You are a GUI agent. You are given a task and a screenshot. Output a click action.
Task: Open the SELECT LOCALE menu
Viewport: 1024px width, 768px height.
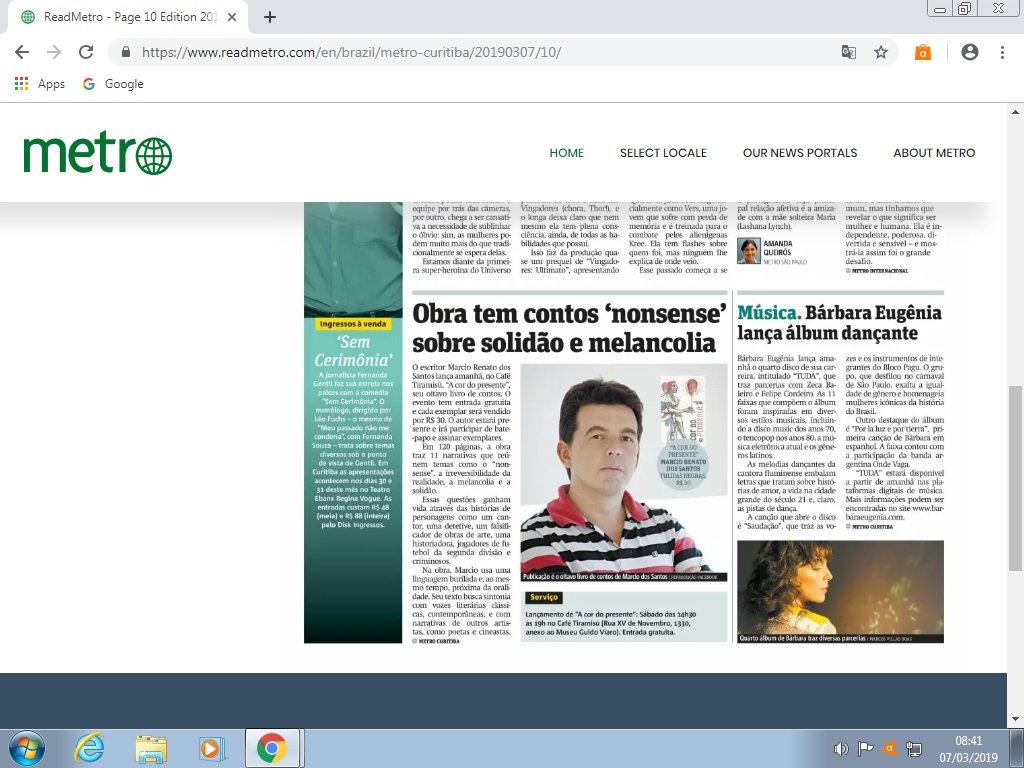(x=663, y=153)
